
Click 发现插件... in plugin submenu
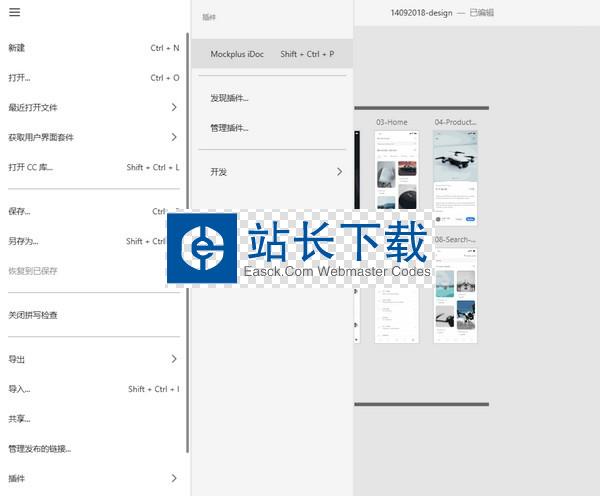pyautogui.click(x=229, y=98)
